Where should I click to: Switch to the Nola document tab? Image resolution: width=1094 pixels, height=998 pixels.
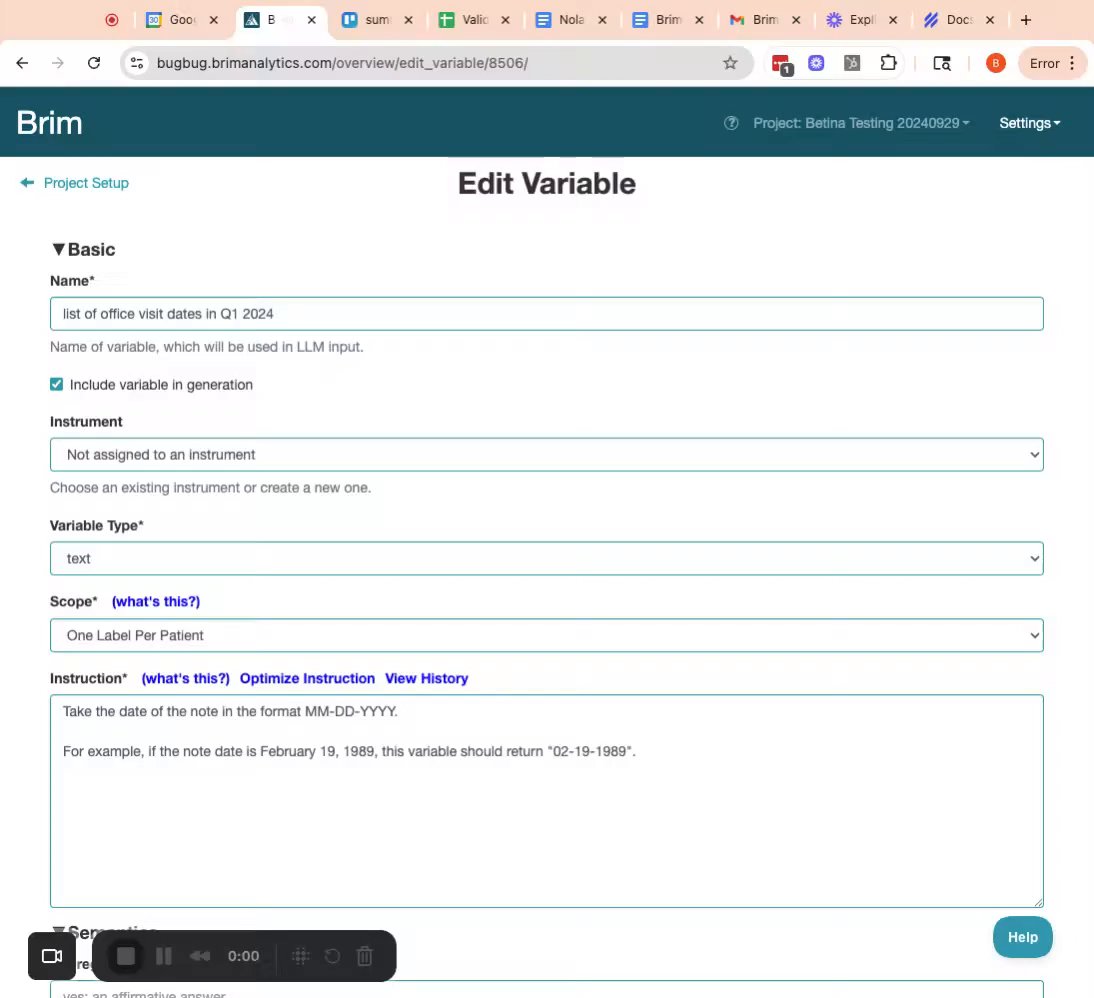click(x=571, y=20)
